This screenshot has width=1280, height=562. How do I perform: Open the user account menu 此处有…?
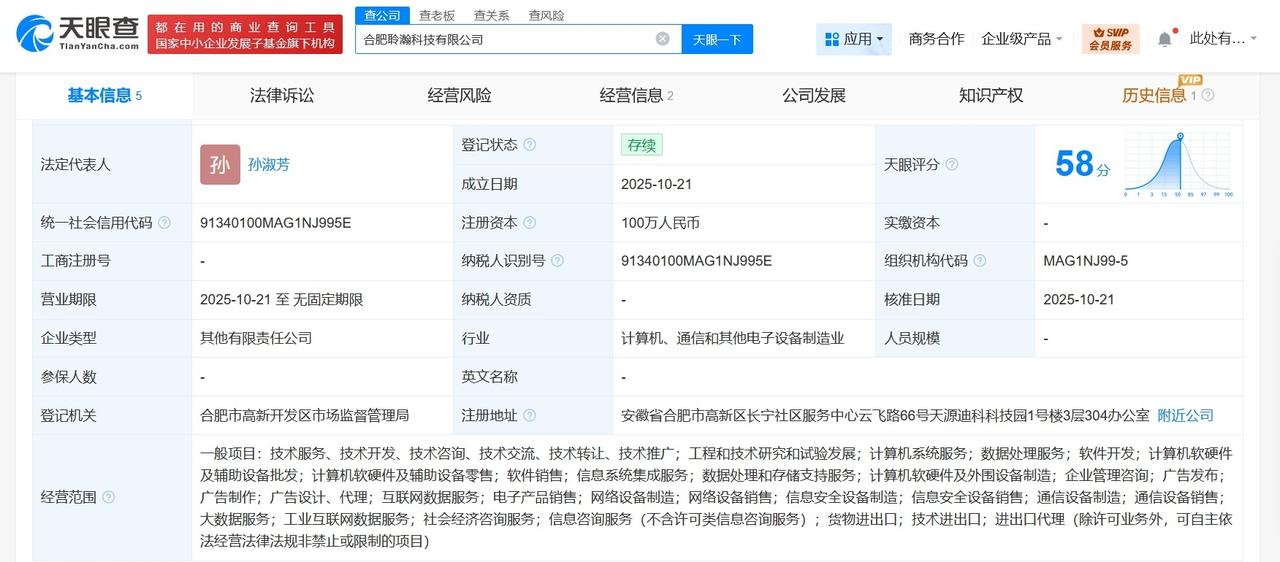tap(1223, 39)
